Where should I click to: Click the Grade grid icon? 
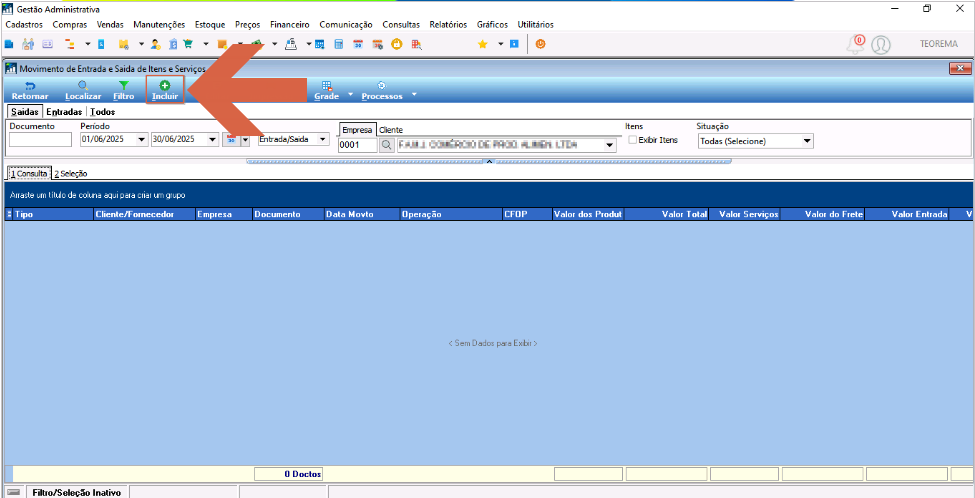click(326, 91)
